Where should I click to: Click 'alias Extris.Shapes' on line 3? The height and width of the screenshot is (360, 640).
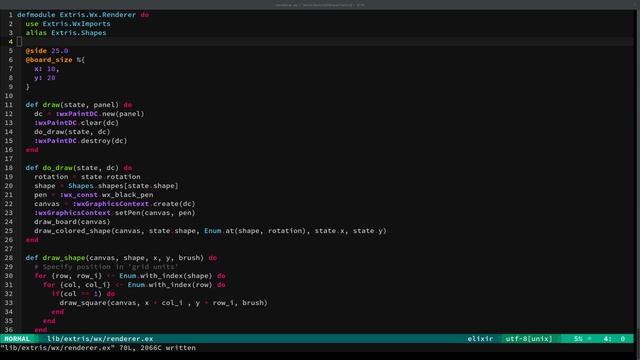[66, 33]
